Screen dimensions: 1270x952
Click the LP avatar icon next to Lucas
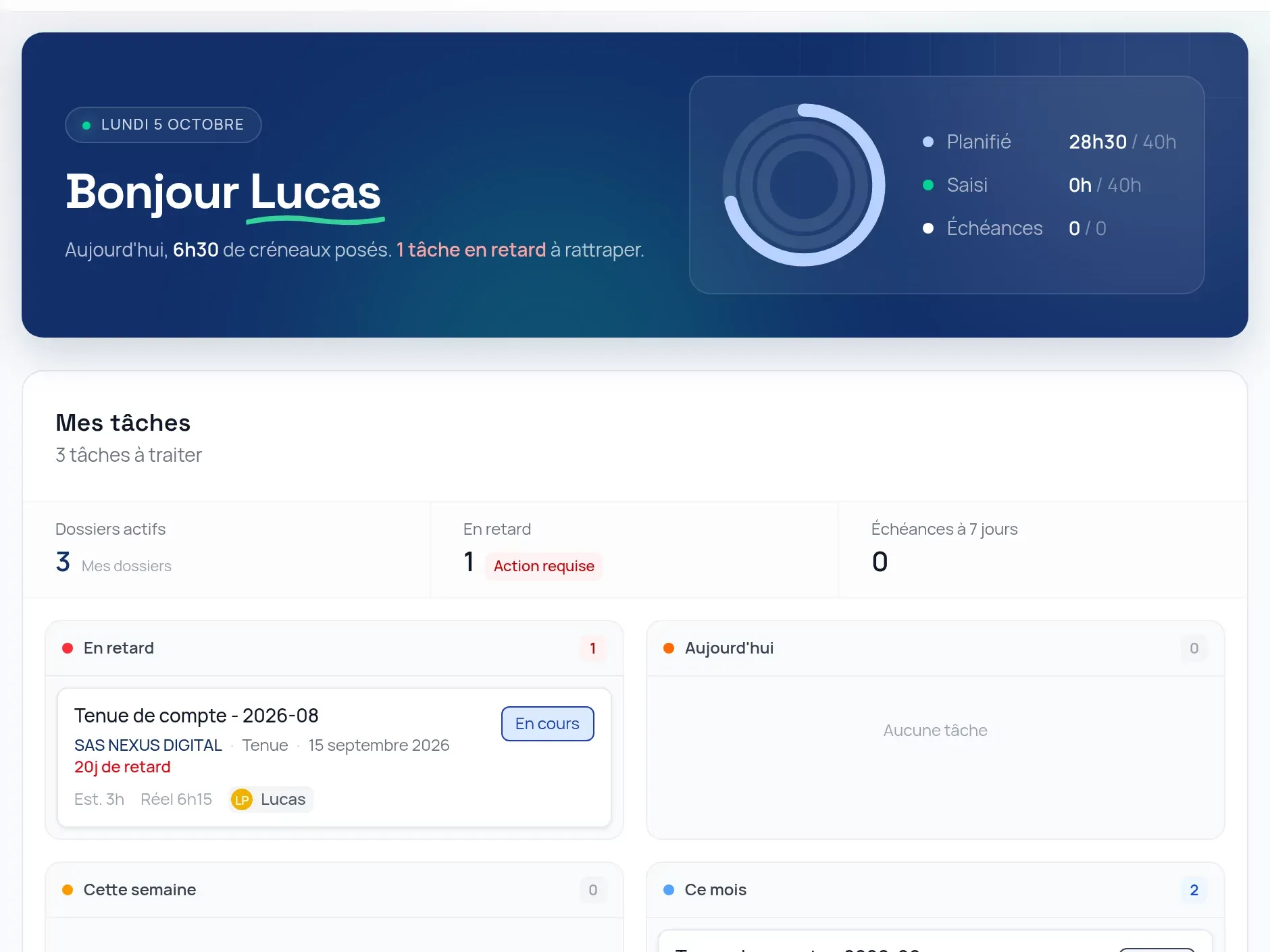241,799
